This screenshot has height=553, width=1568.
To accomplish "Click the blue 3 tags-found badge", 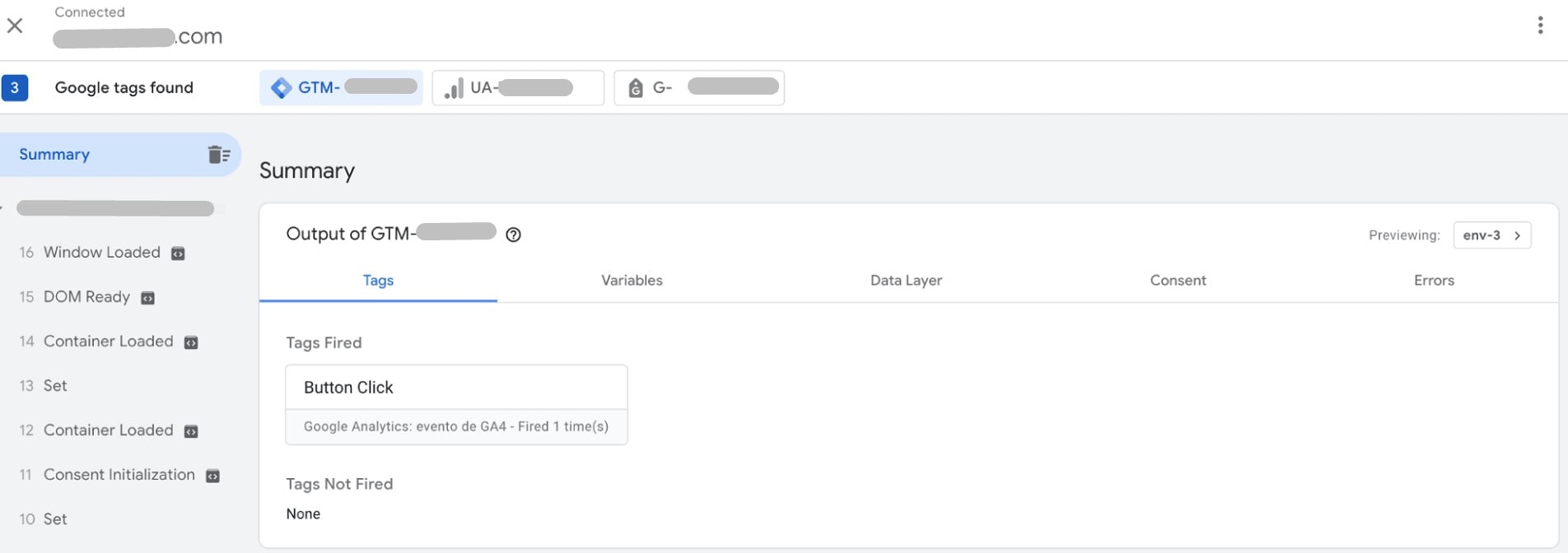I will 15,88.
